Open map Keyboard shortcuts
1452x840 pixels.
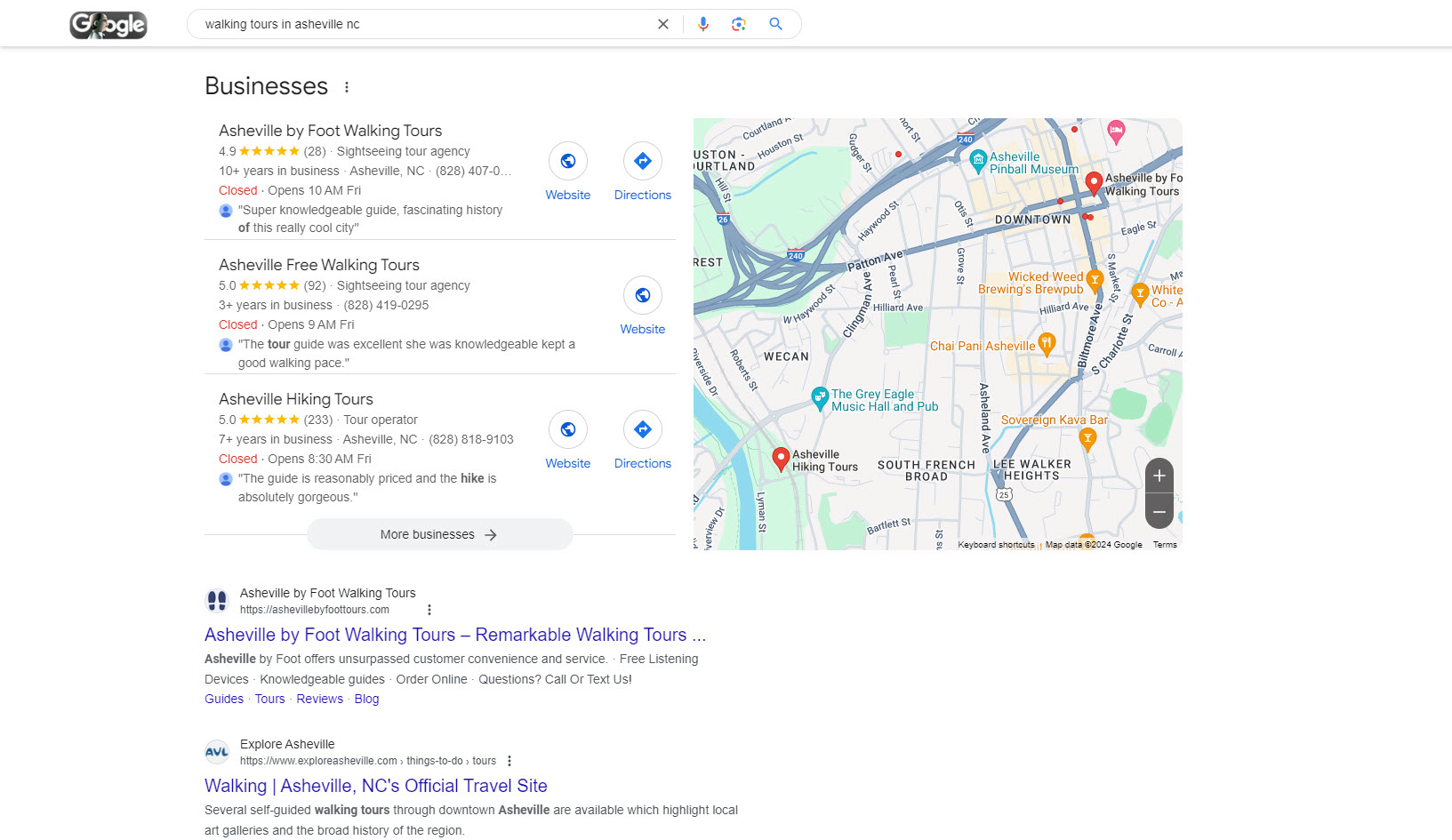pyautogui.click(x=996, y=545)
